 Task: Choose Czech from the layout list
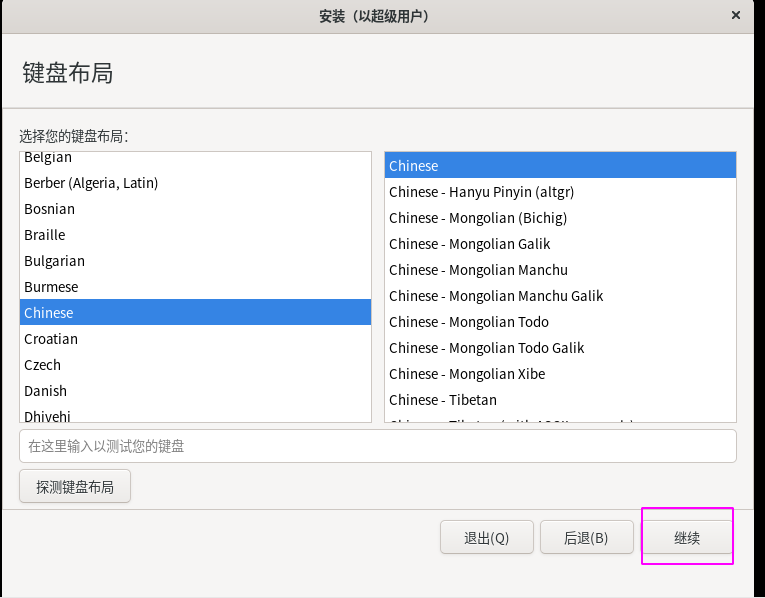[195, 365]
